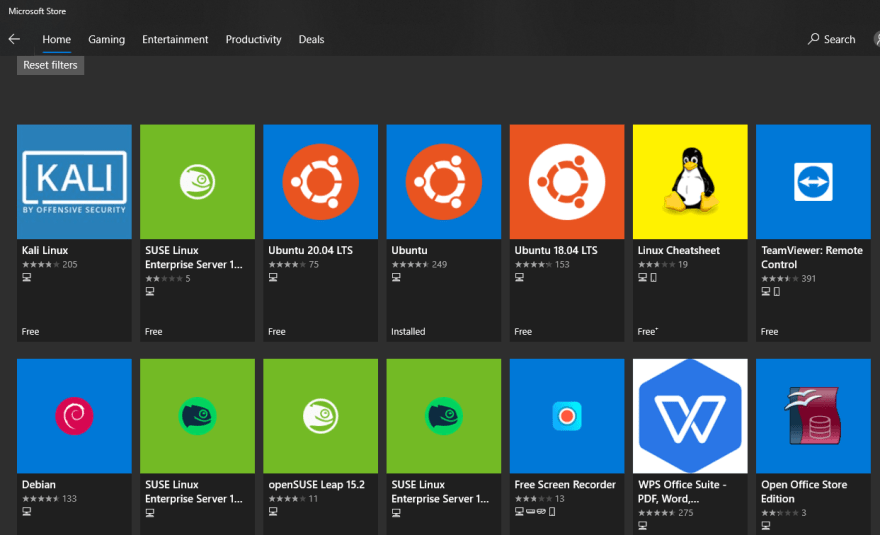
Task: Open the Entertainment tab
Action: pyautogui.click(x=175, y=39)
